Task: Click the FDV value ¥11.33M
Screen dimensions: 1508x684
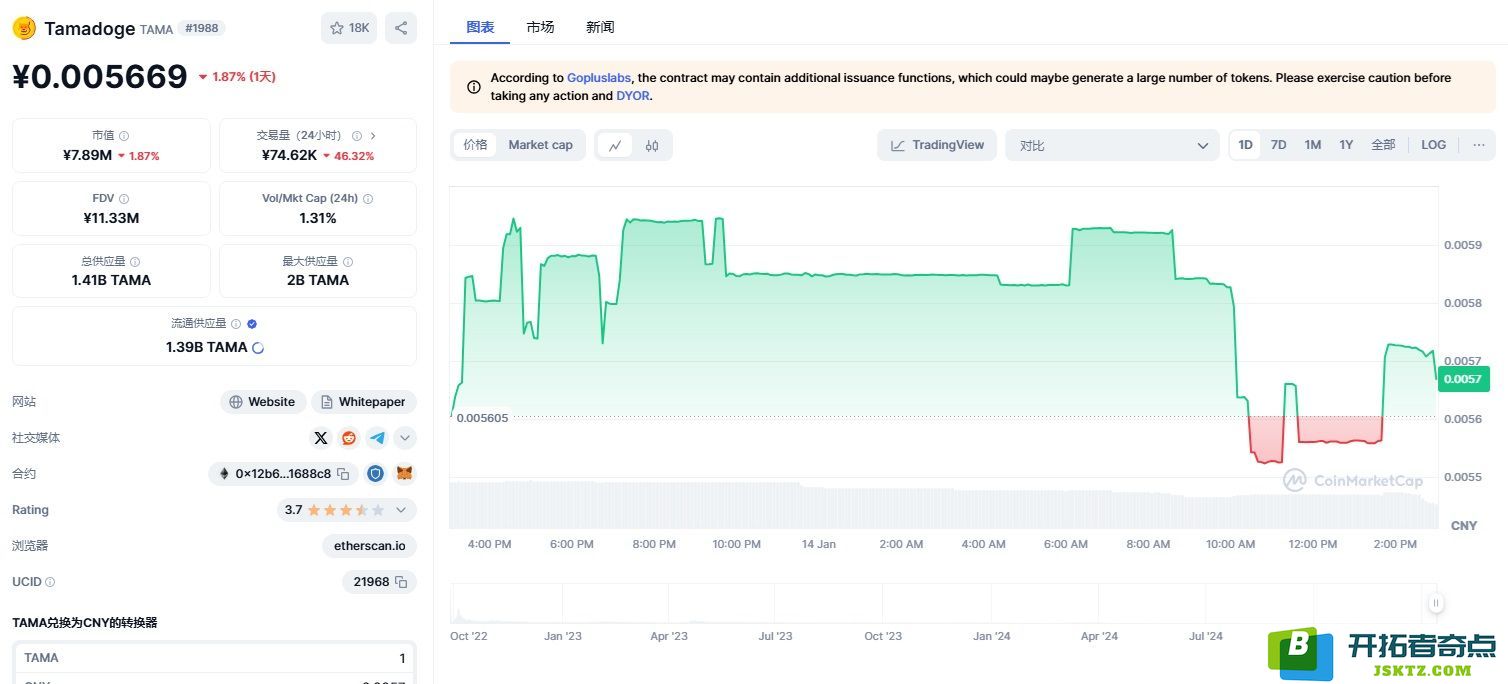Action: coord(111,218)
